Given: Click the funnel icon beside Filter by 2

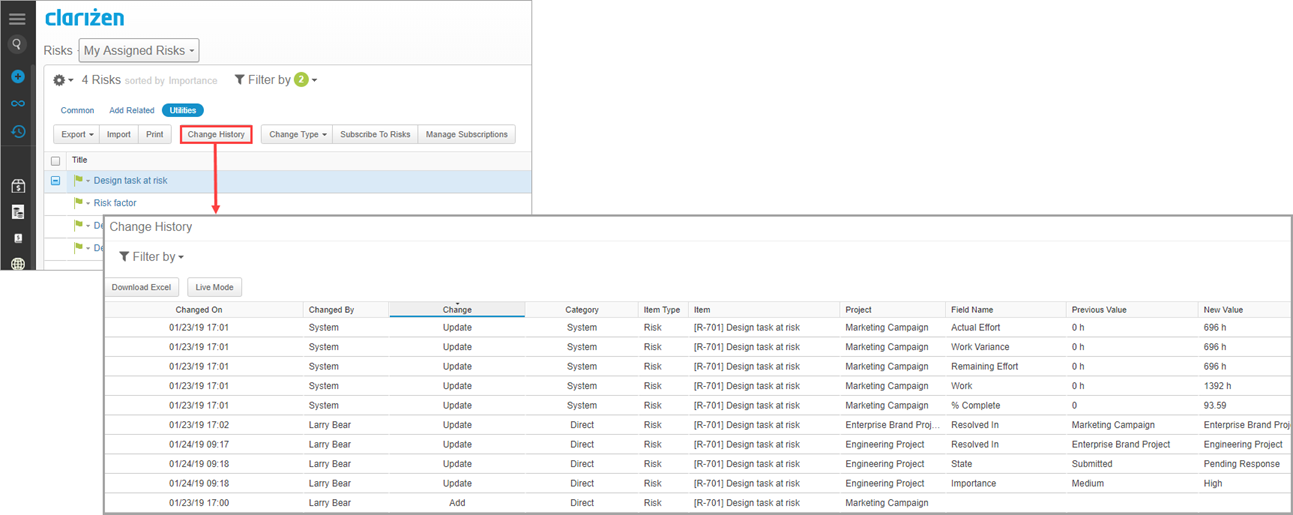Looking at the screenshot, I should 239,80.
